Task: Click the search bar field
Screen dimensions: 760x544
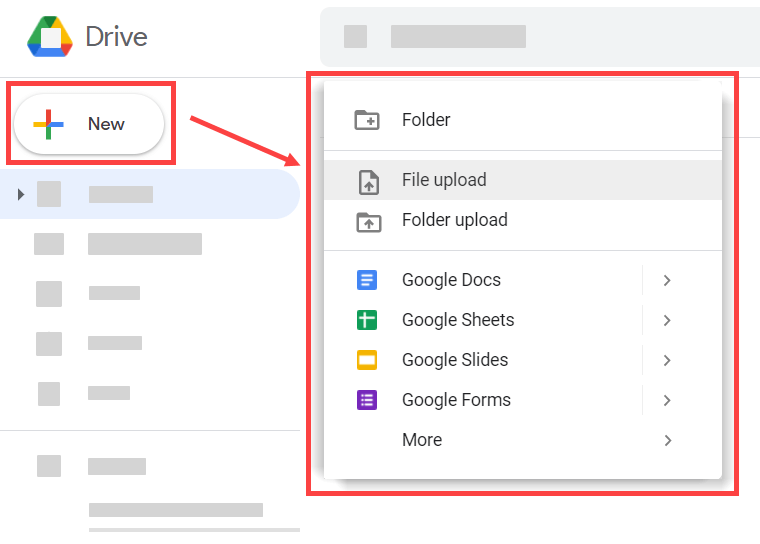Action: pos(539,37)
